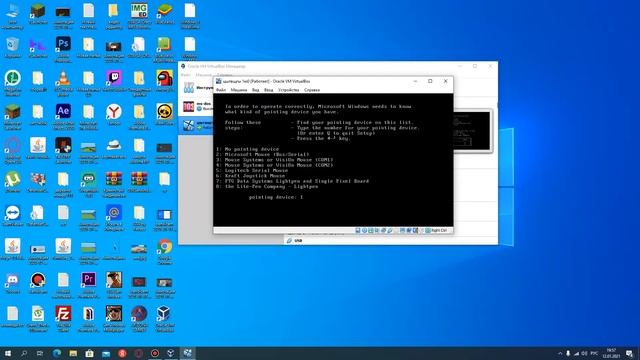The height and width of the screenshot is (360, 640).
Task: Open Mail.ru agent desktop shortcut
Action: [114, 217]
